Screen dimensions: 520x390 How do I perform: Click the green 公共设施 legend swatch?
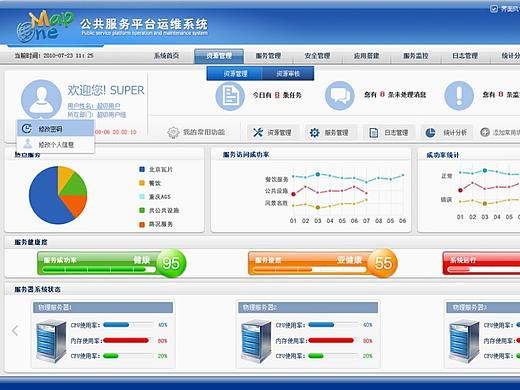click(x=142, y=210)
